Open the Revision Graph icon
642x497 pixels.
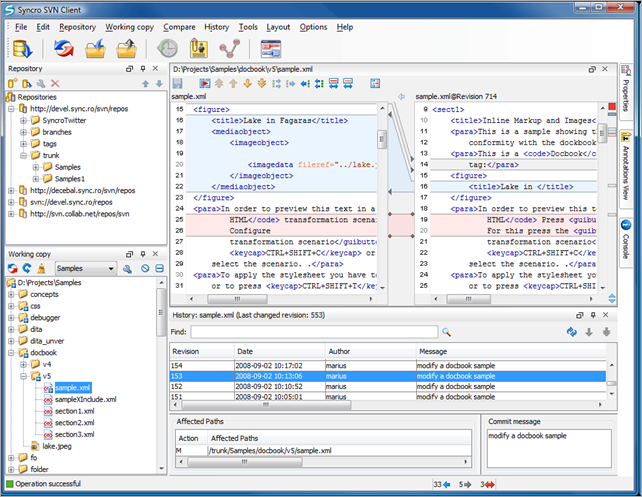tap(231, 47)
